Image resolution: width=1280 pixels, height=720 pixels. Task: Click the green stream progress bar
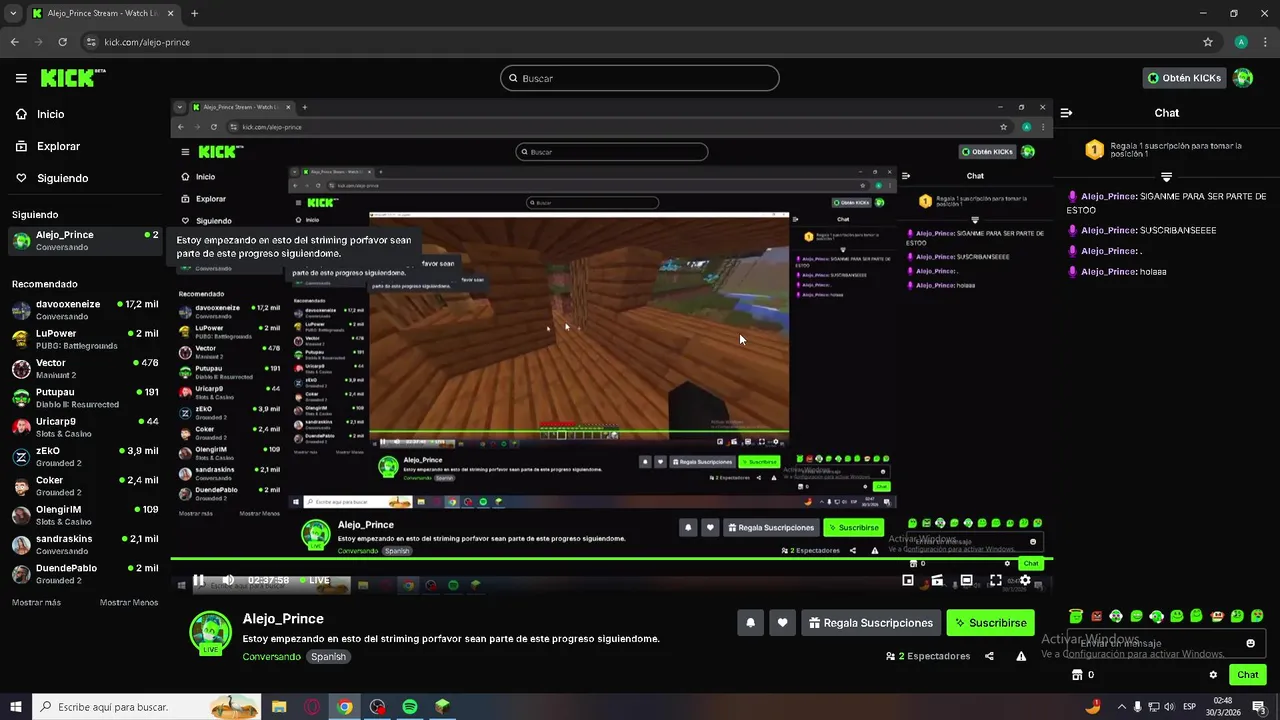(611, 559)
